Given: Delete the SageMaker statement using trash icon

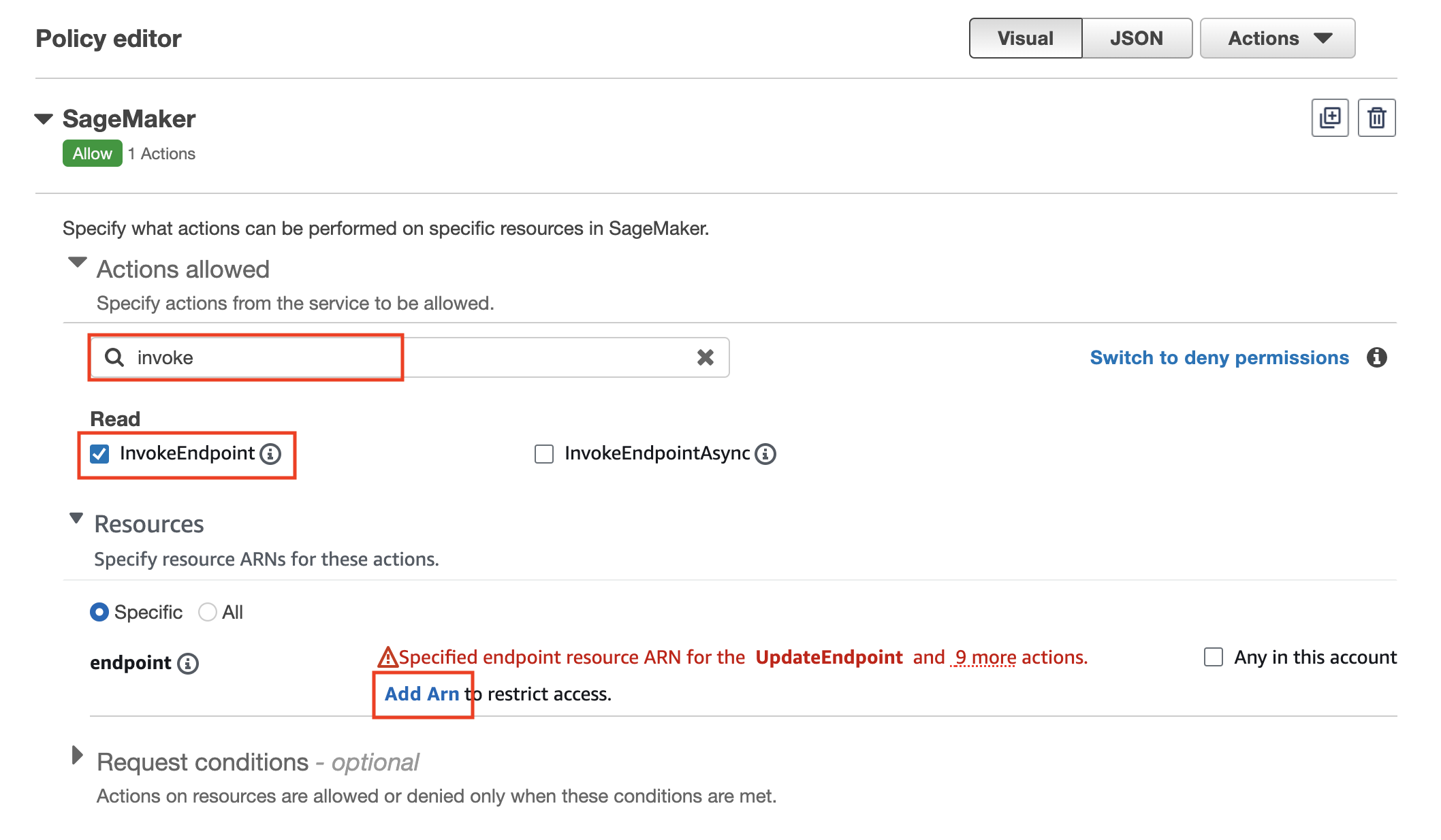Looking at the screenshot, I should pyautogui.click(x=1376, y=117).
